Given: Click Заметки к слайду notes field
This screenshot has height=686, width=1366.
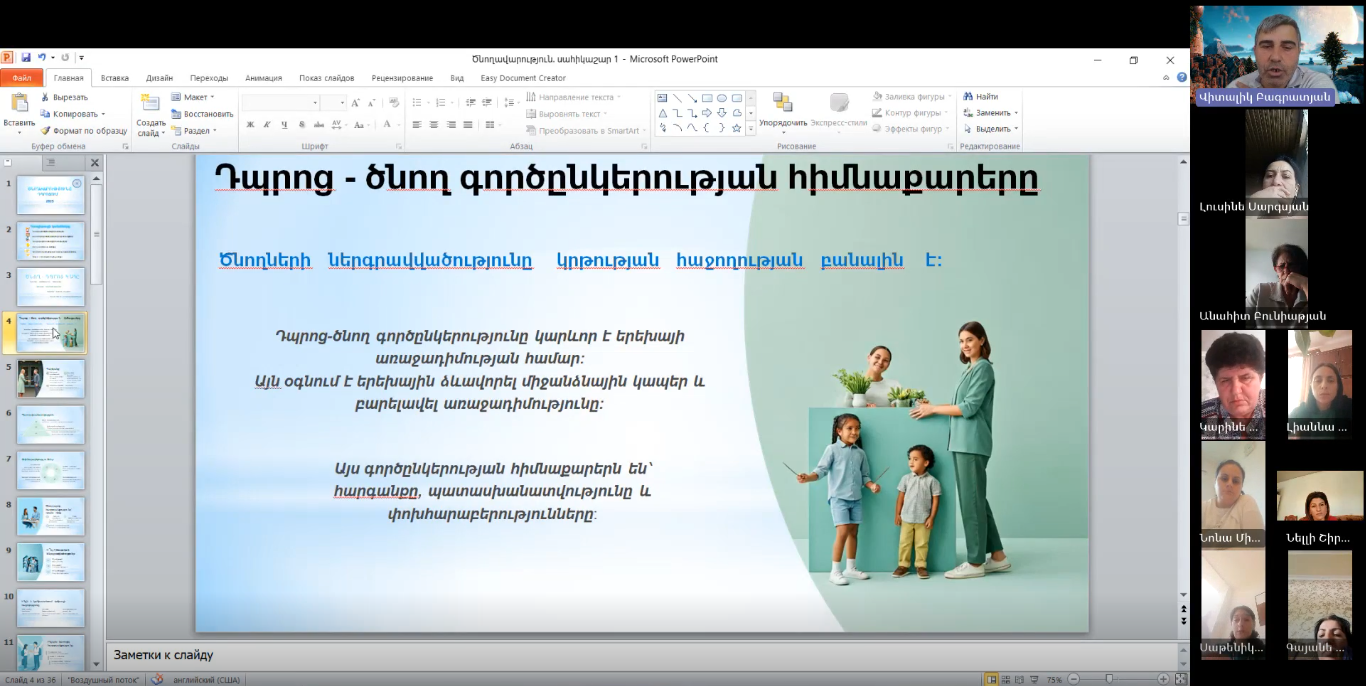Looking at the screenshot, I should 640,655.
